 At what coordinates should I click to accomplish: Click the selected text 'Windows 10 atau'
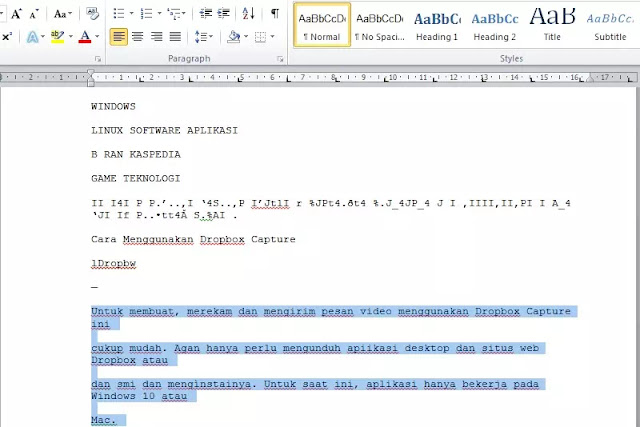(139, 396)
